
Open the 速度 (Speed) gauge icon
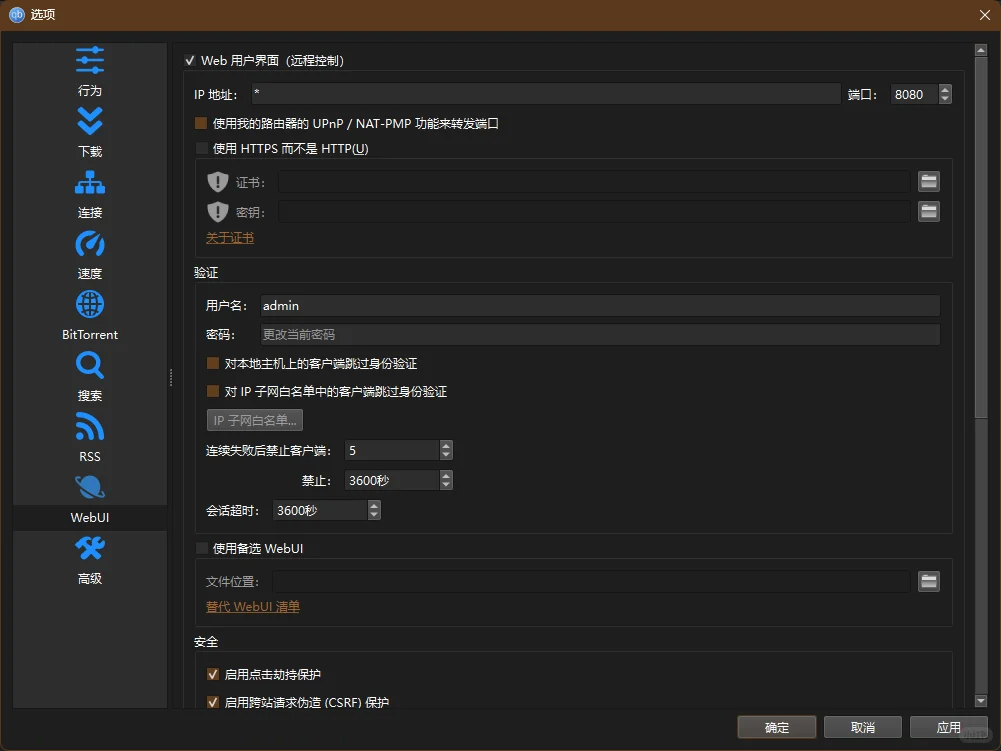coord(89,243)
